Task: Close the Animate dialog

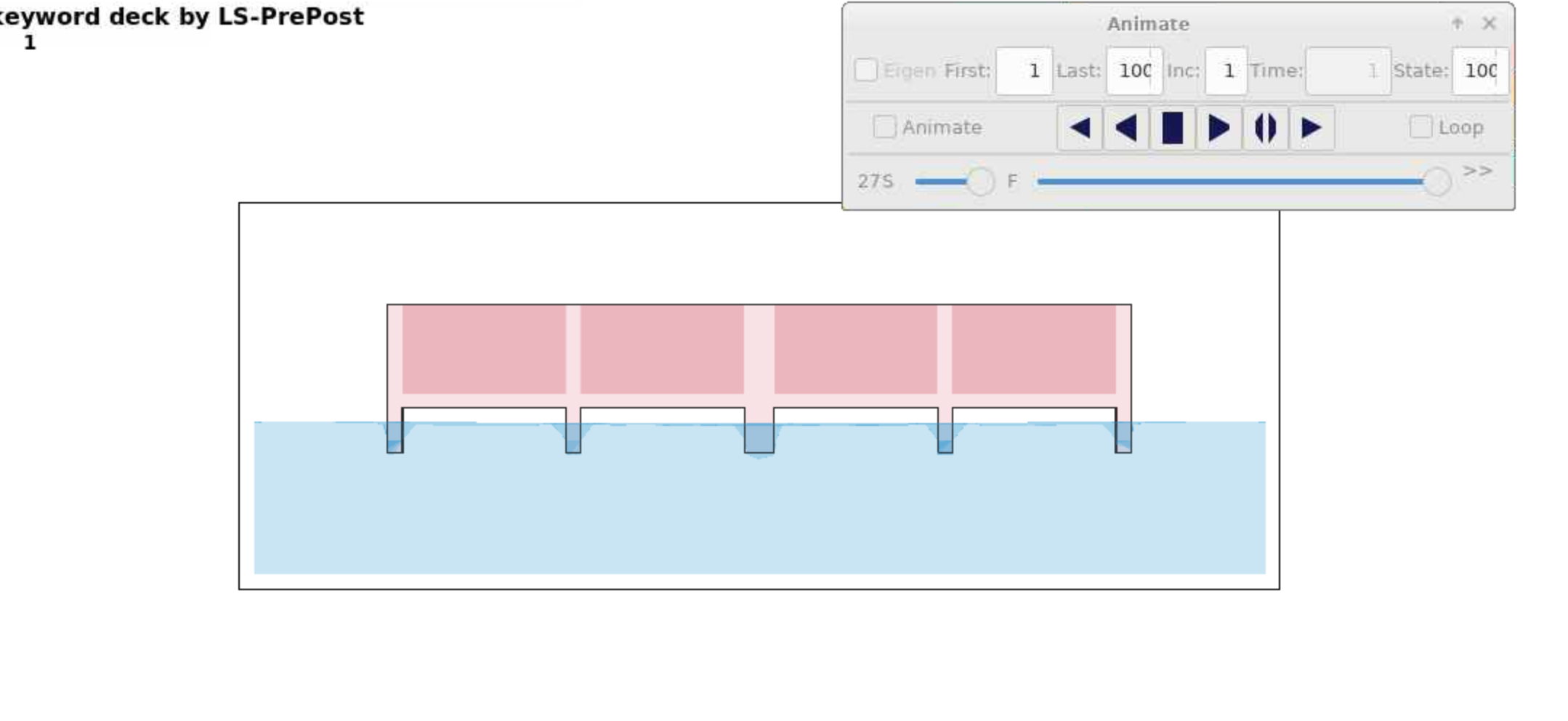Action: point(1489,24)
